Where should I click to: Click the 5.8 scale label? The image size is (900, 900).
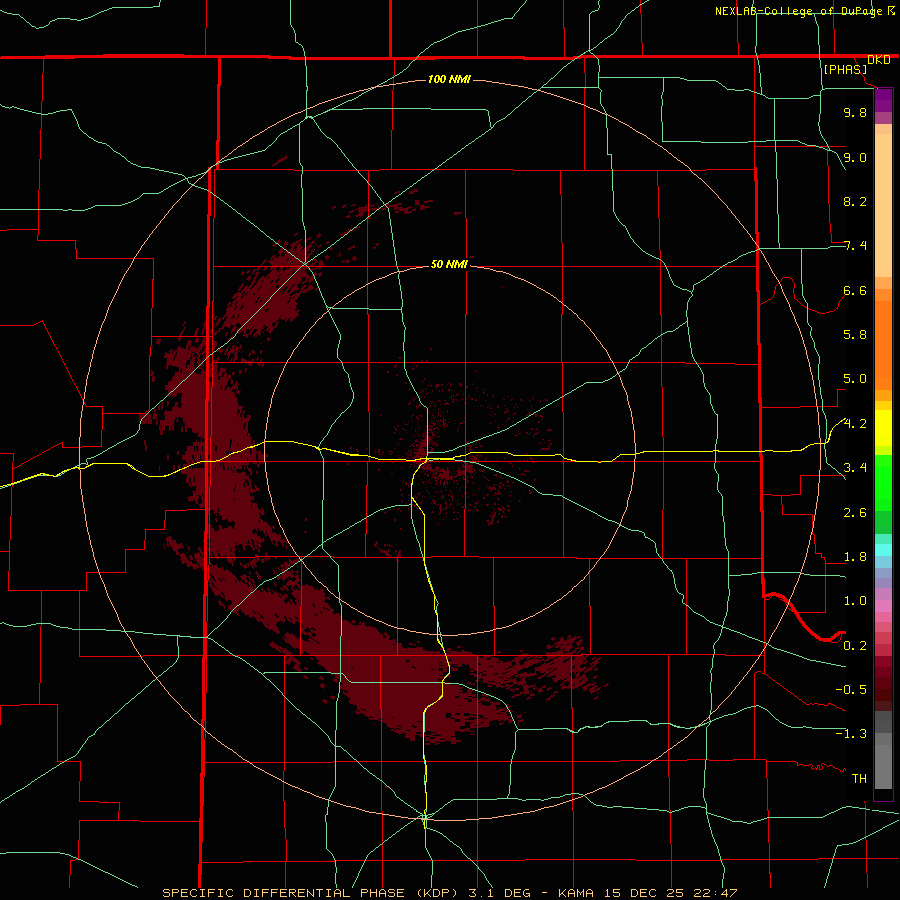point(855,335)
